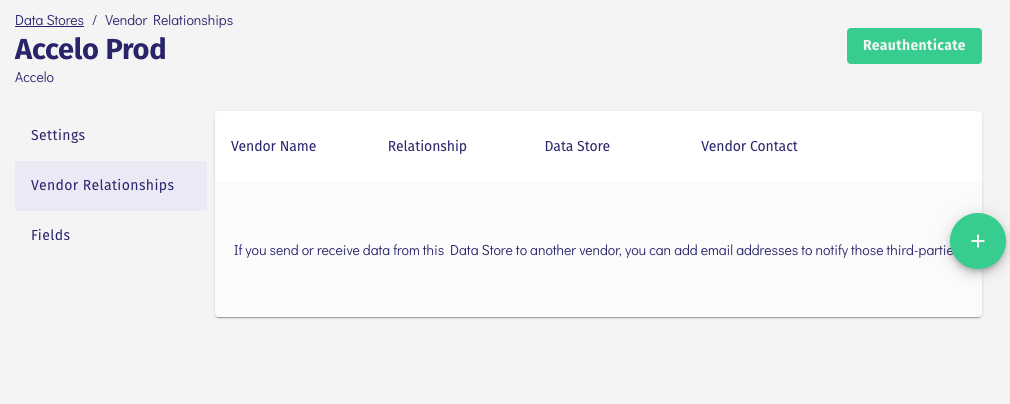Sort by the Vendor Name column header

coord(273,146)
